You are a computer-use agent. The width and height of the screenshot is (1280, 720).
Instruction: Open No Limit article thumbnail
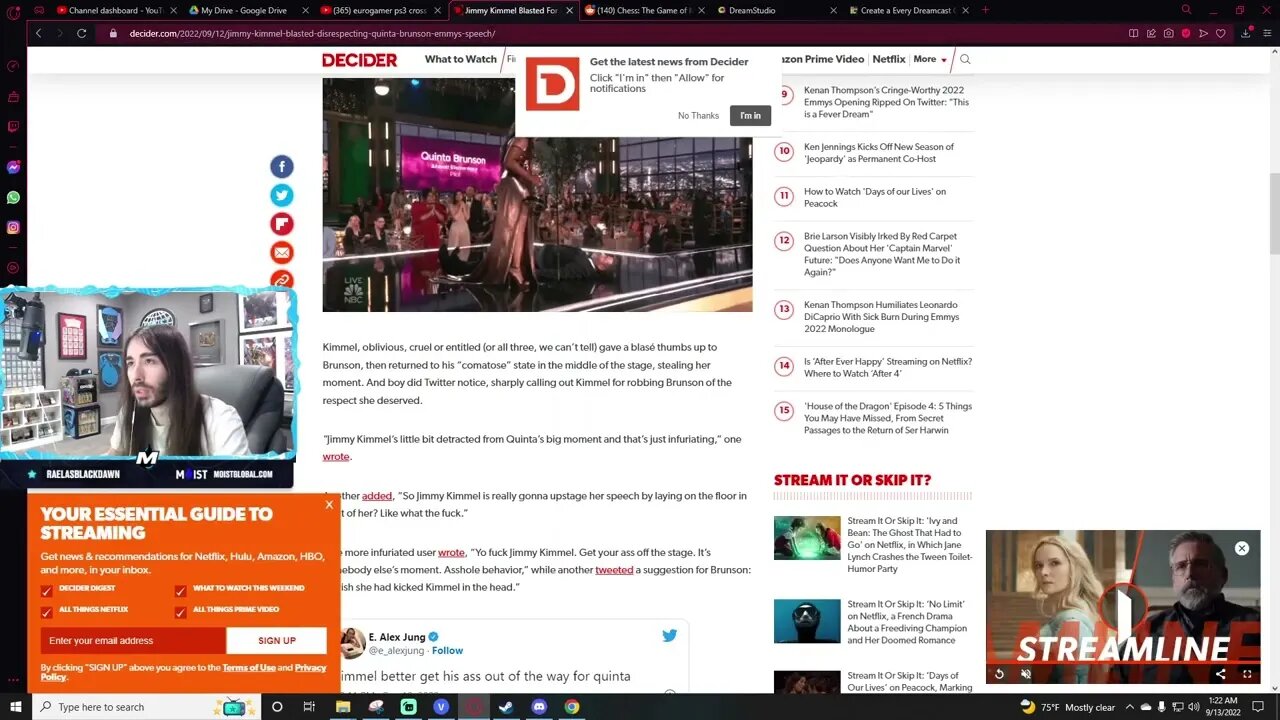(x=807, y=621)
